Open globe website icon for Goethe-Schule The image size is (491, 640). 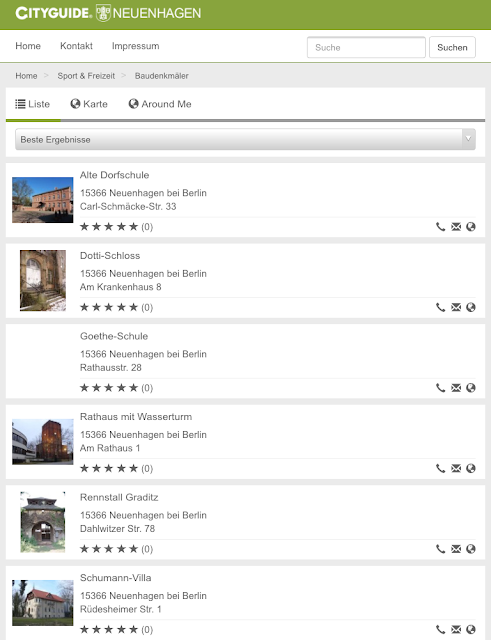pos(471,388)
